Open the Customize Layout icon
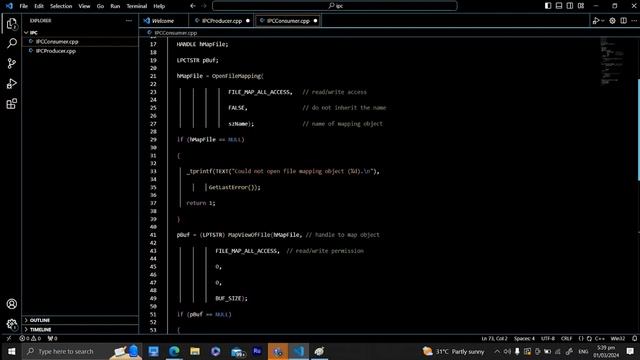 point(581,6)
